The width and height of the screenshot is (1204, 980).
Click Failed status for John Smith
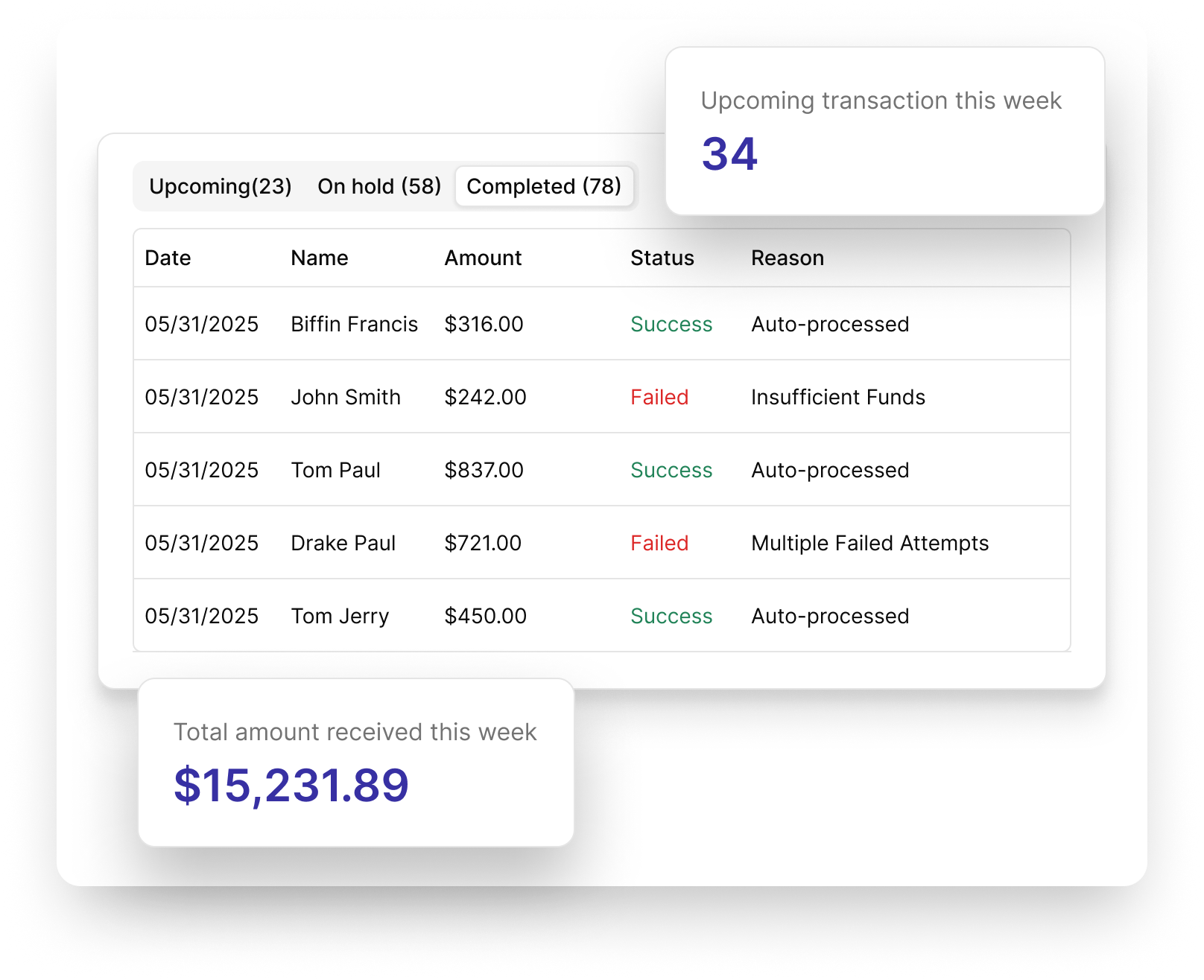[x=659, y=397]
